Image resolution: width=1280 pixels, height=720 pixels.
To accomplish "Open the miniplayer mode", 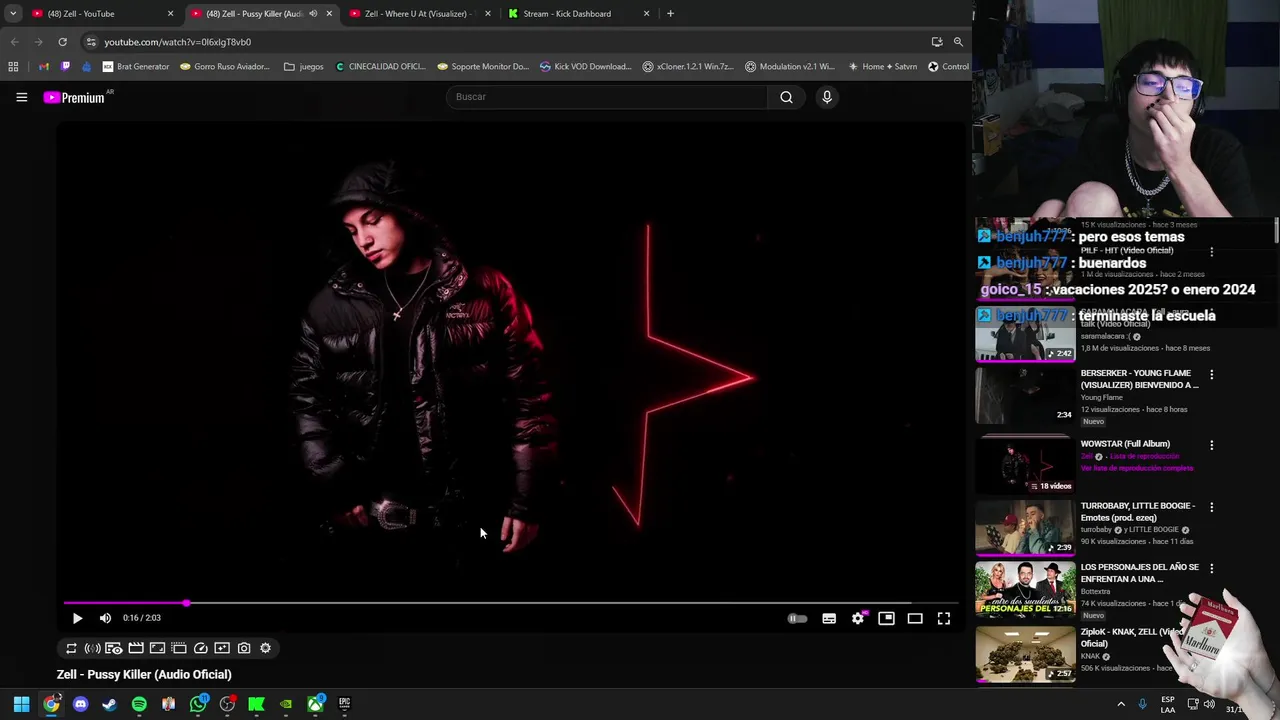I will pyautogui.click(x=886, y=619).
